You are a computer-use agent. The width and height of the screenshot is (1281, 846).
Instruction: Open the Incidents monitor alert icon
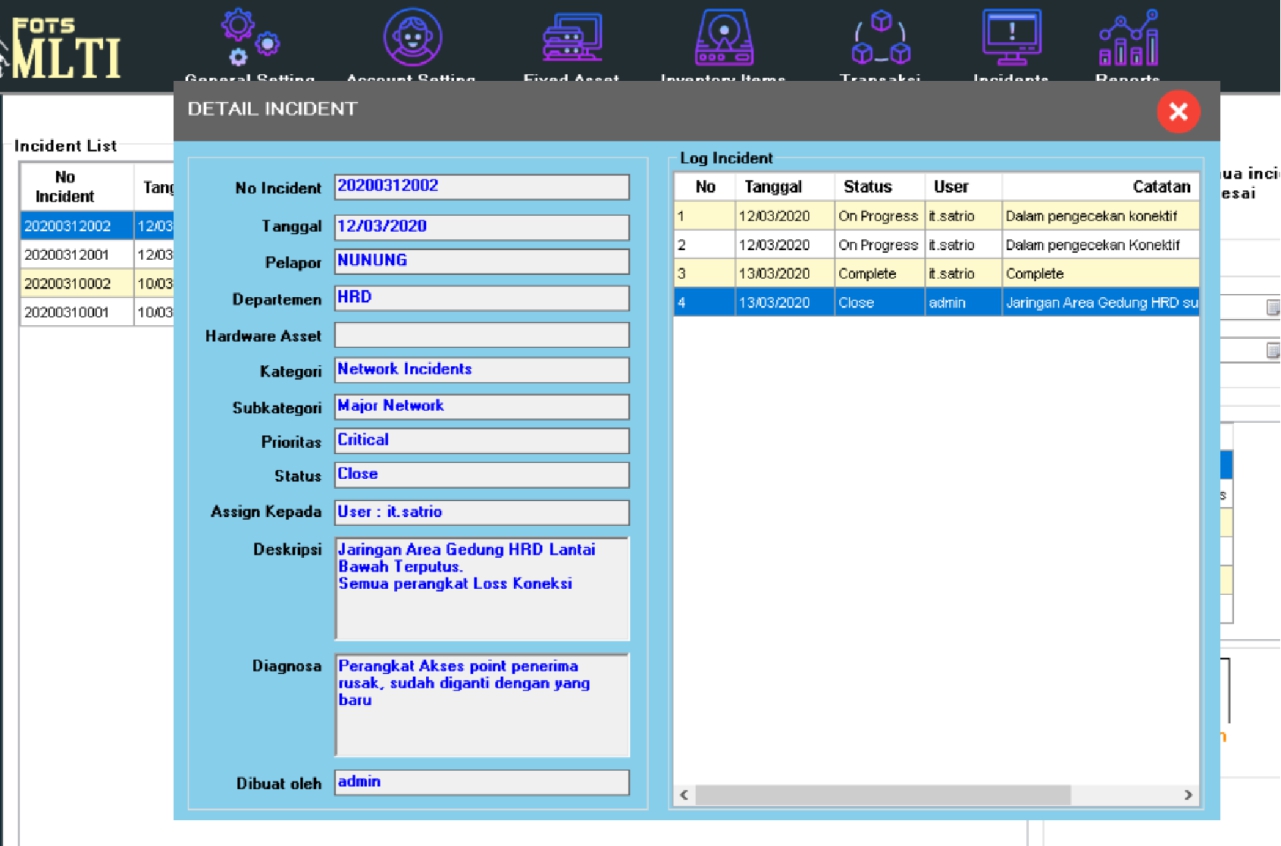point(1011,38)
